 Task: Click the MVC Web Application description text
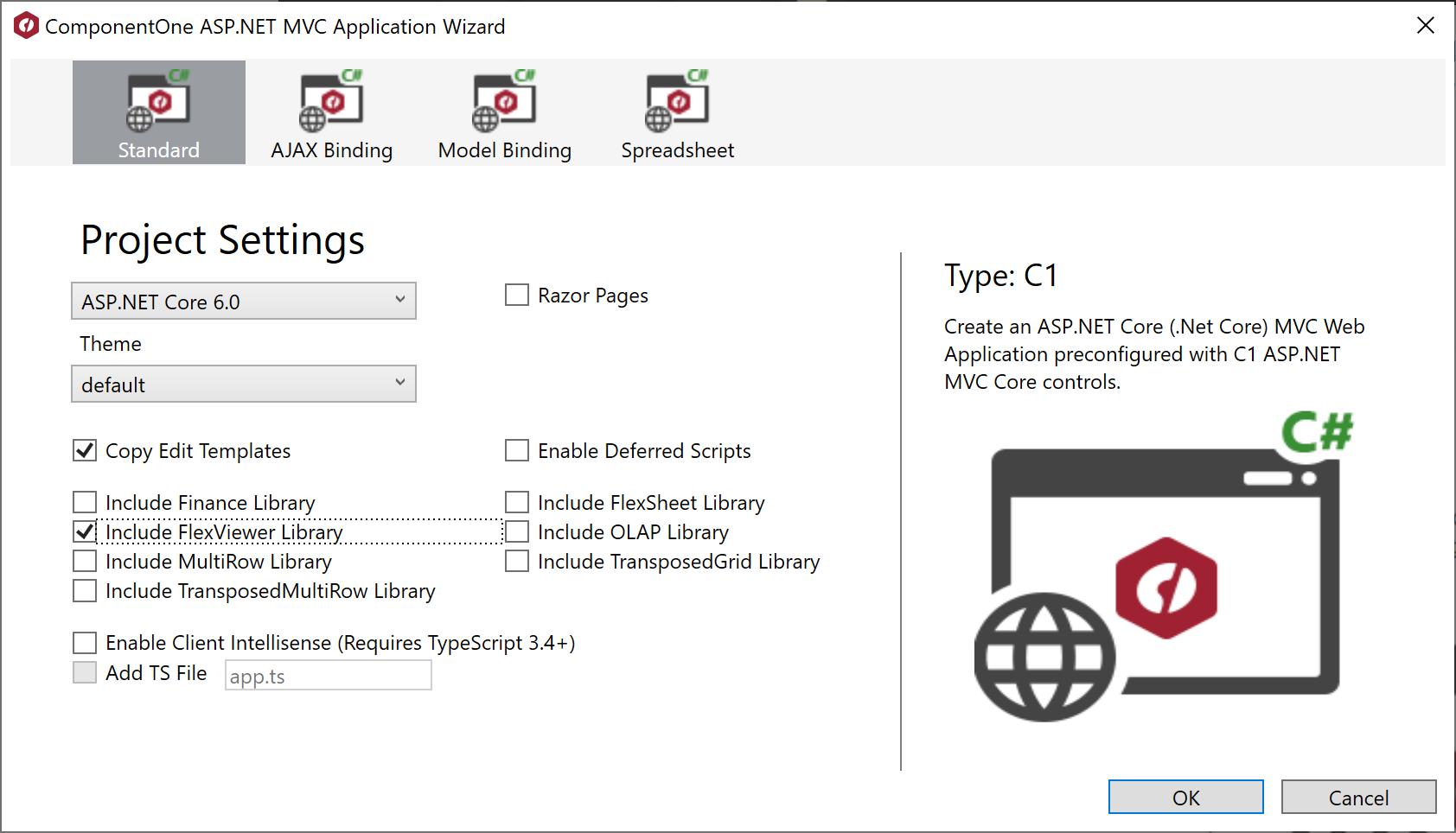pos(1154,354)
